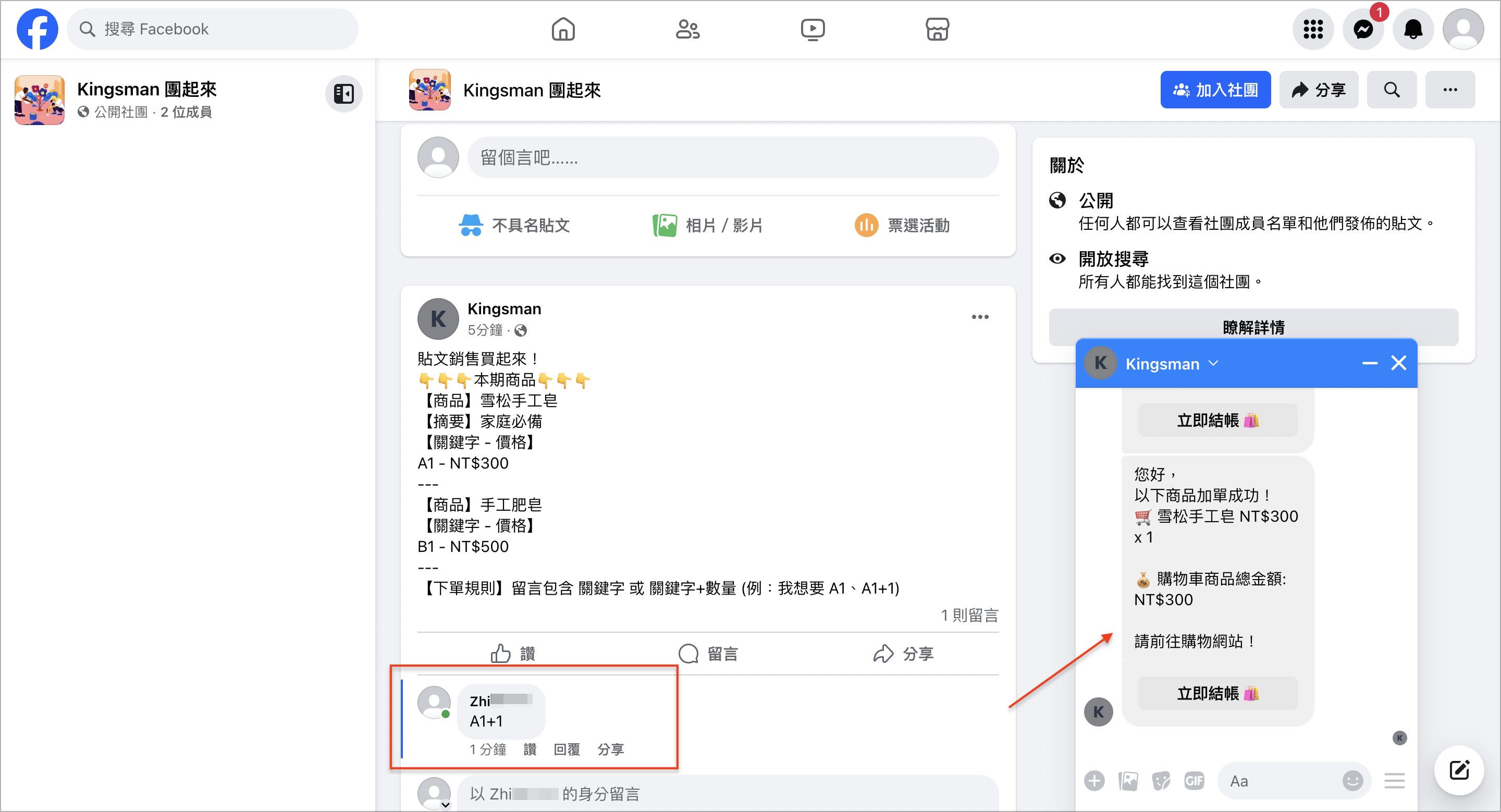Click 分享 share arrow on post

click(x=903, y=654)
